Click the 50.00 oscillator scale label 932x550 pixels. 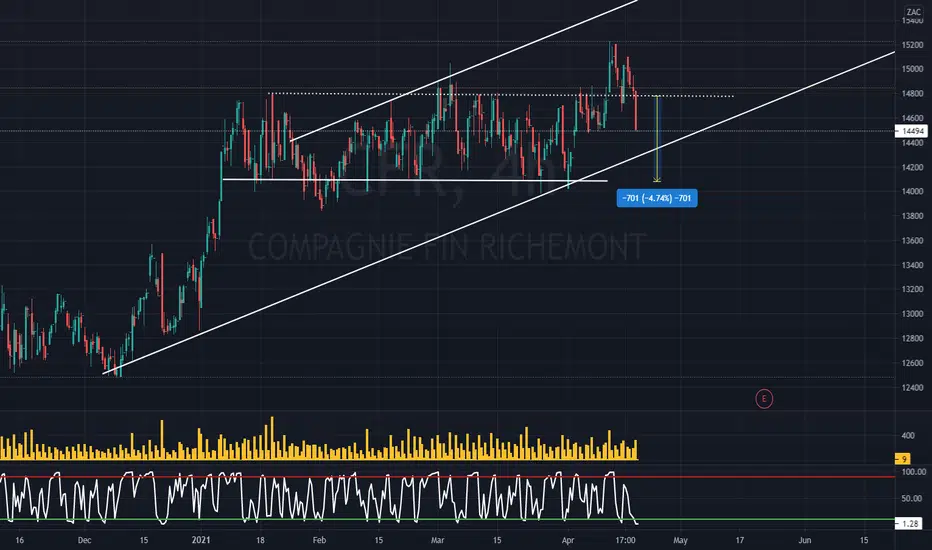(x=911, y=498)
